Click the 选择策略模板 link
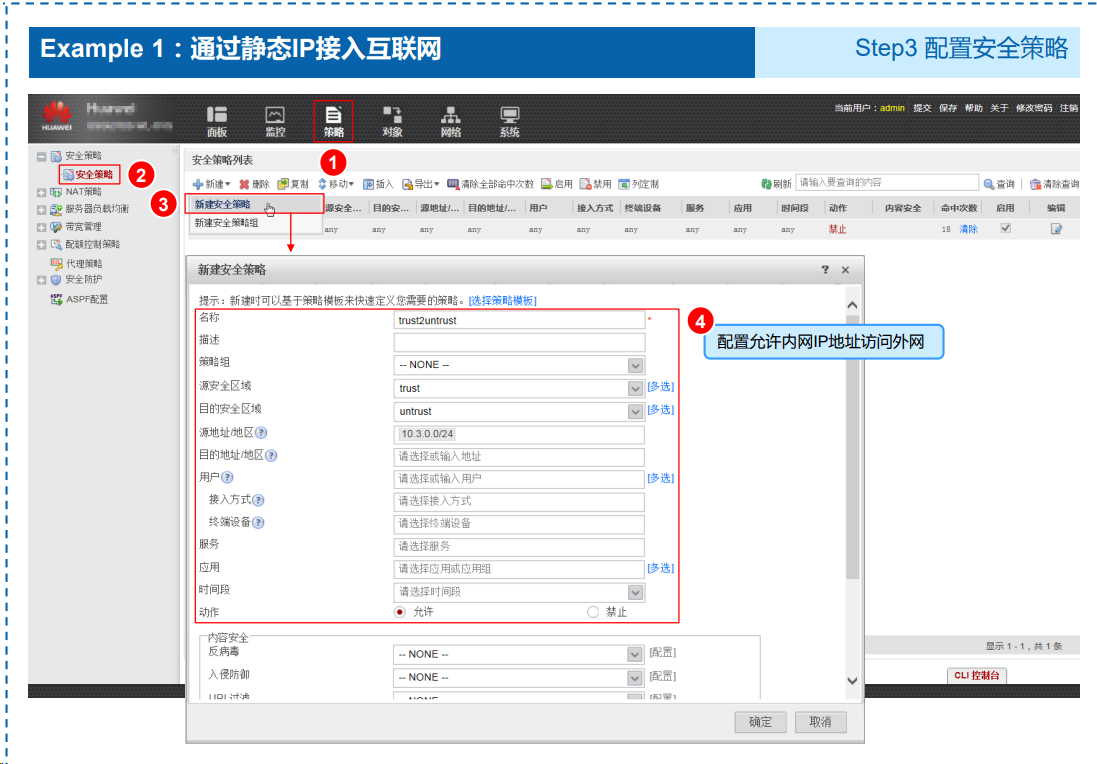The width and height of the screenshot is (1097, 764). (502, 301)
